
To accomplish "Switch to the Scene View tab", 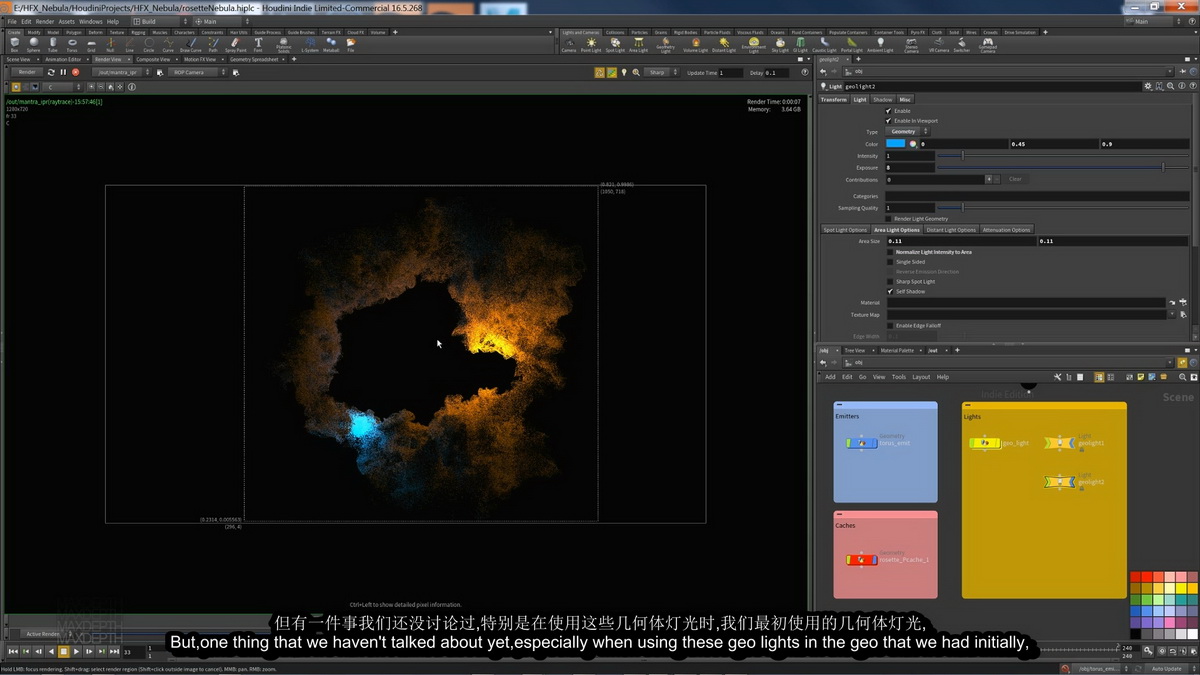I will (19, 60).
